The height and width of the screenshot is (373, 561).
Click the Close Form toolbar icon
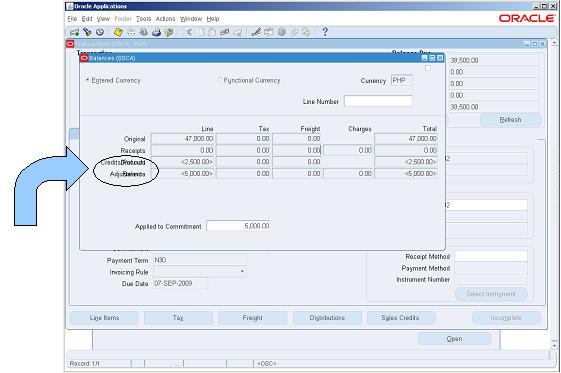click(169, 32)
